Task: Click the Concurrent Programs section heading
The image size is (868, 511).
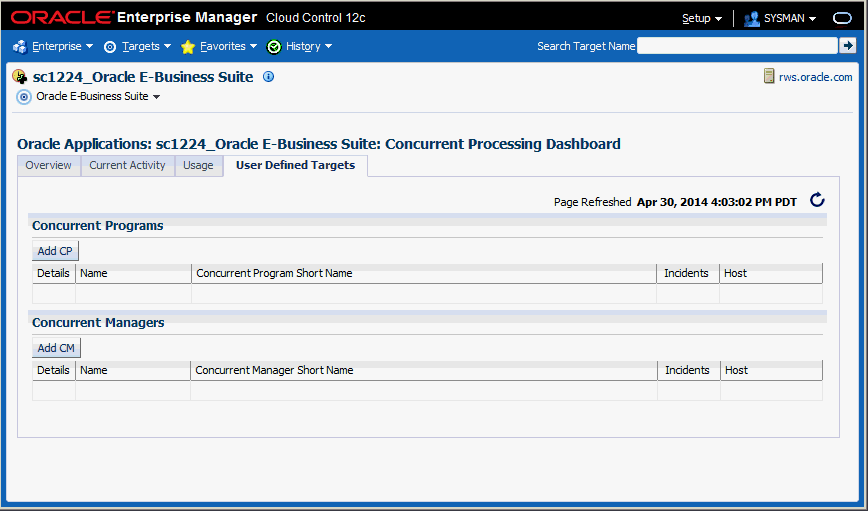Action: click(x=97, y=225)
